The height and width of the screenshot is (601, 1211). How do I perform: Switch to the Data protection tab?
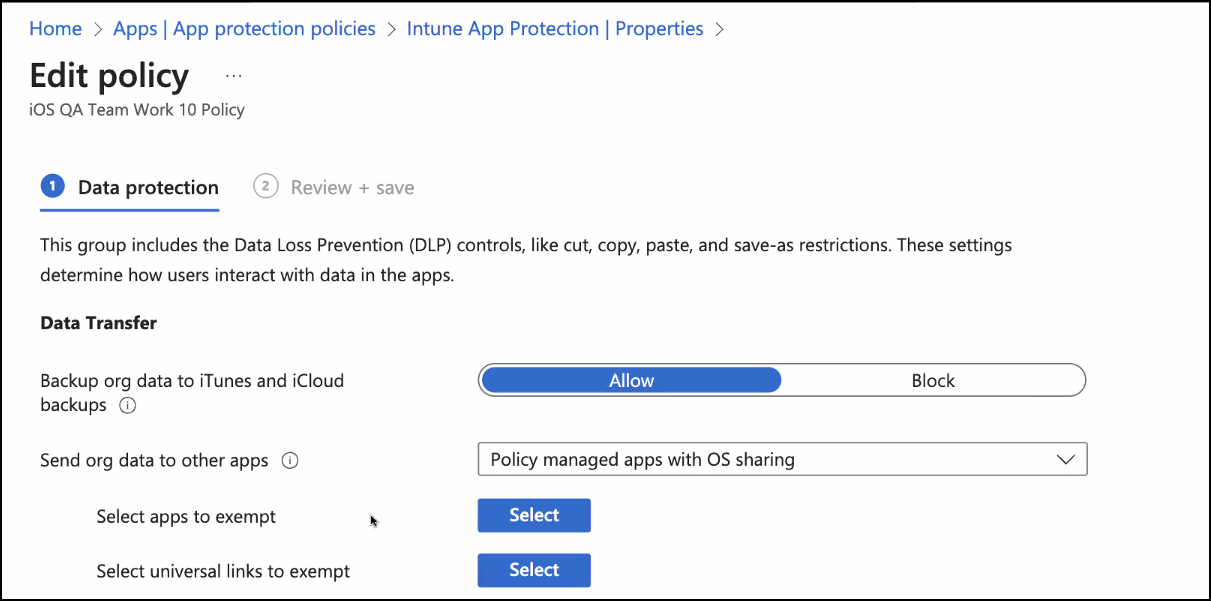tap(148, 188)
